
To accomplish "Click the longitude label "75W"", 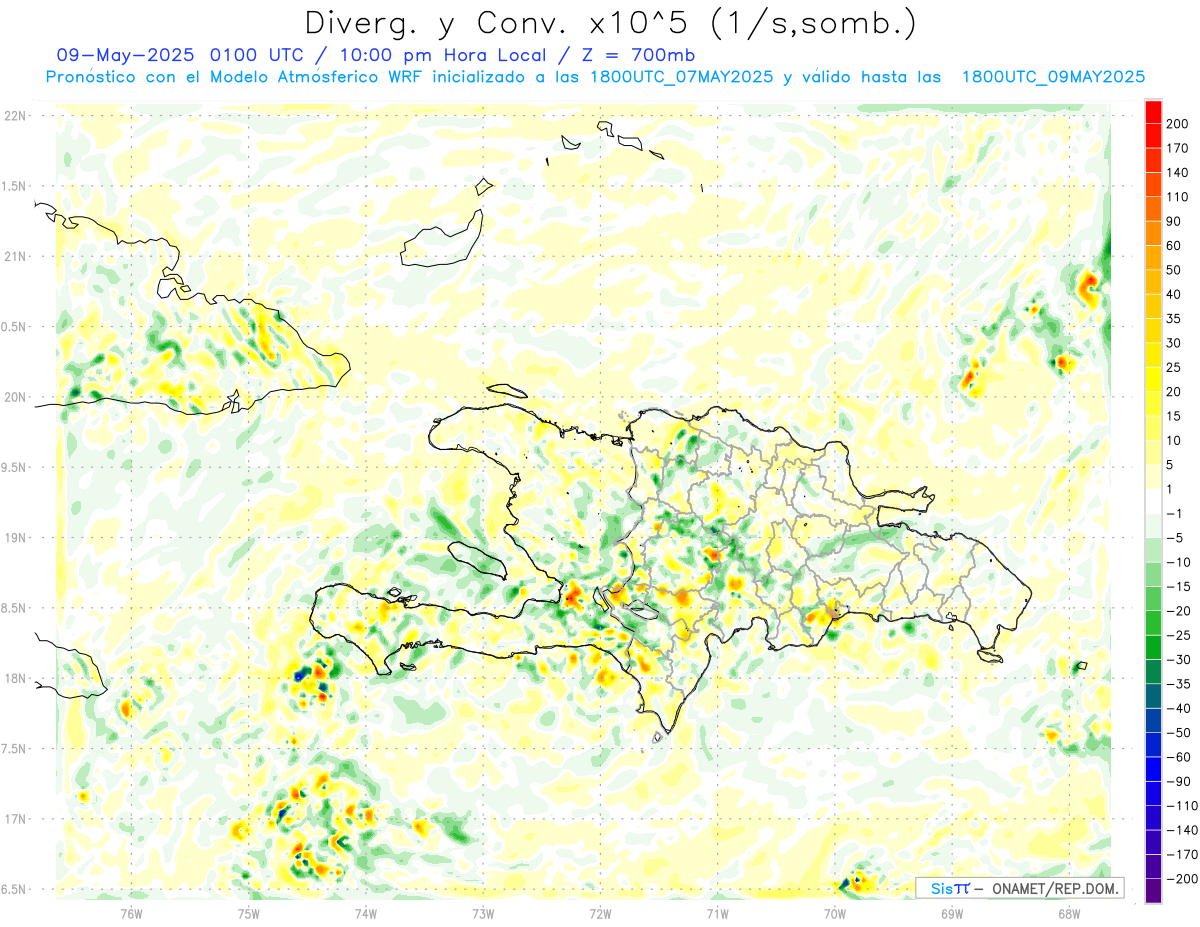I will tap(248, 912).
